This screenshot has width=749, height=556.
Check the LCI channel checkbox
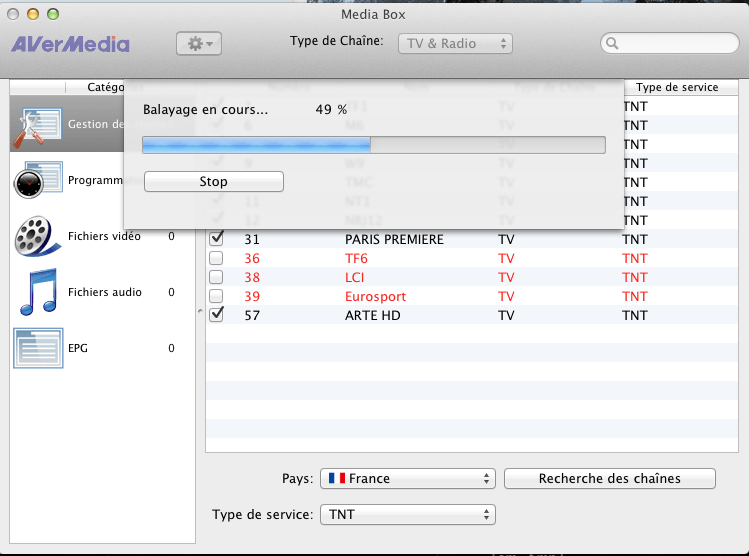point(216,277)
